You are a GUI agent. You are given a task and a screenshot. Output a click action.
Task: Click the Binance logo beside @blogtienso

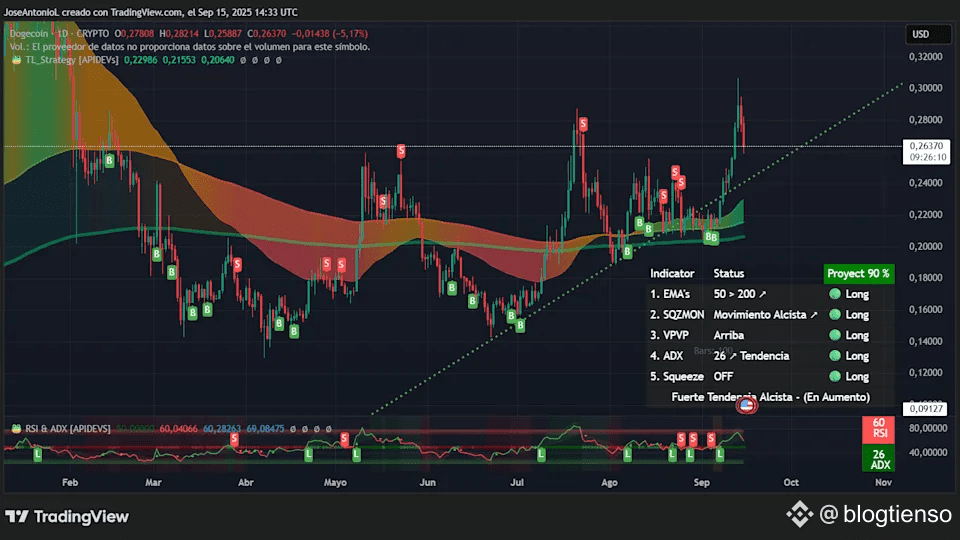[x=800, y=514]
